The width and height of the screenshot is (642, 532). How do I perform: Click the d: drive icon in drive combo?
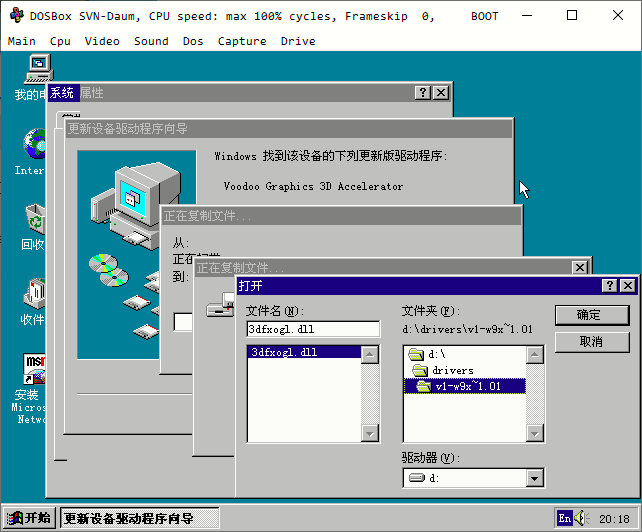coord(417,478)
